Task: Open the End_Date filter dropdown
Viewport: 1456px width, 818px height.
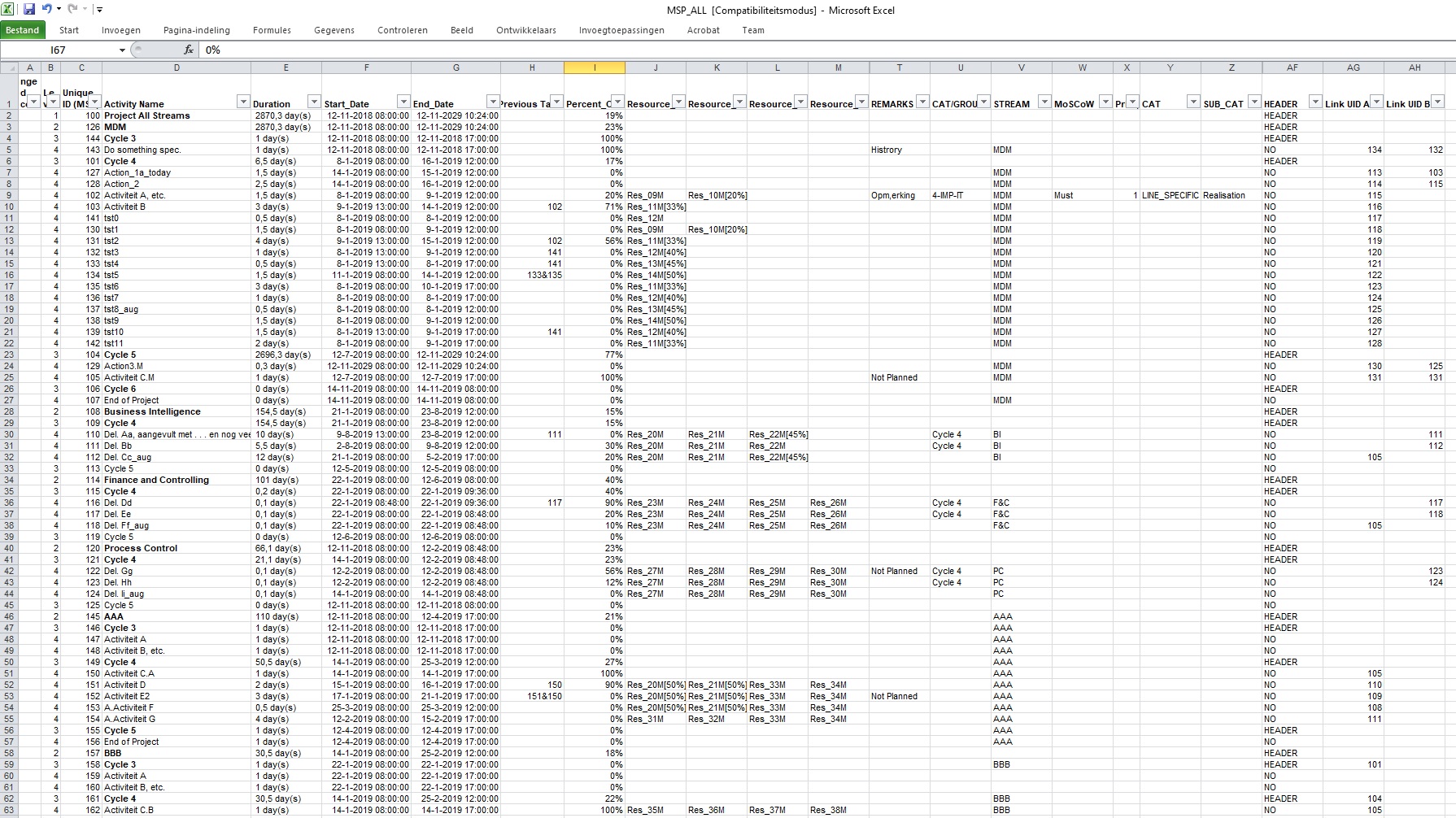Action: [x=492, y=102]
